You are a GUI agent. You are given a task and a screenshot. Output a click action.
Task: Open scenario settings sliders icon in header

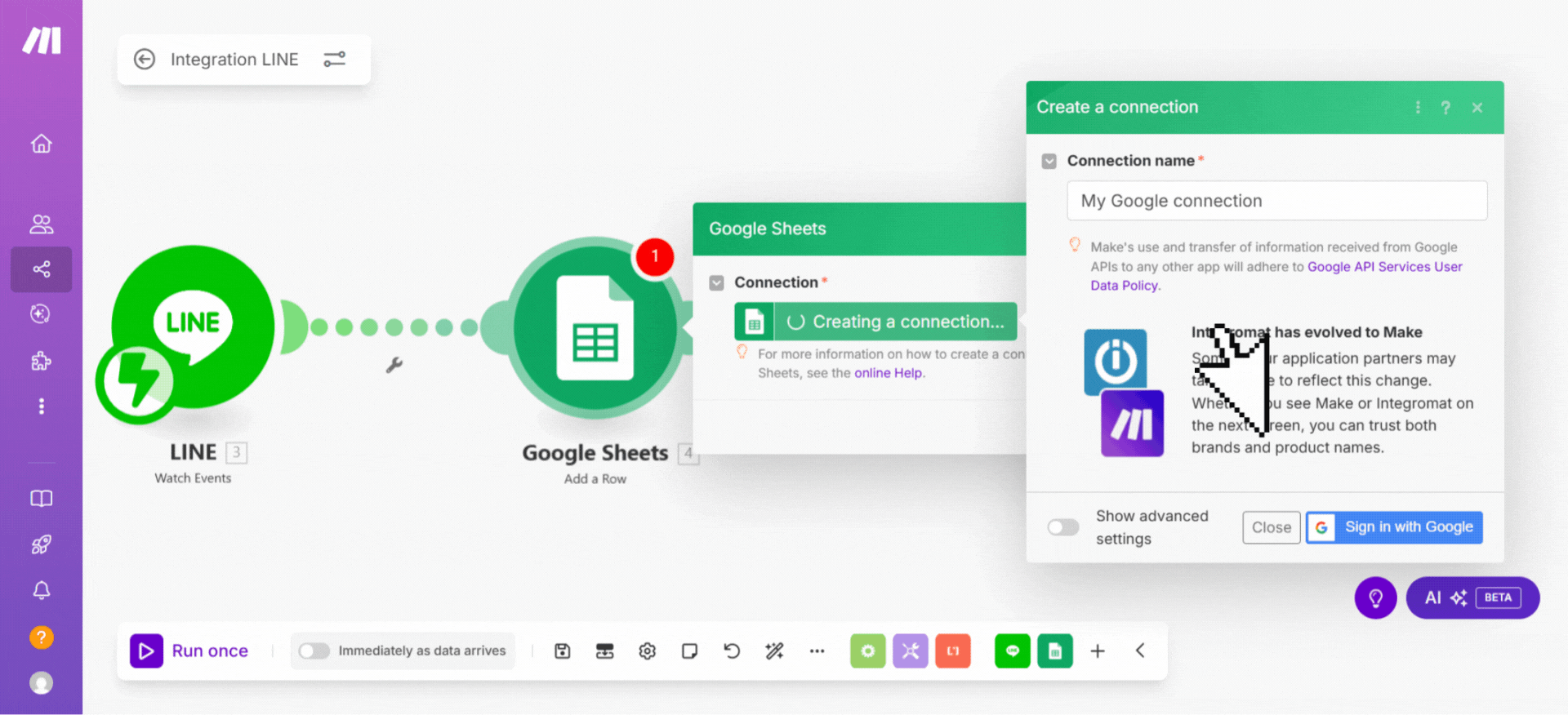[x=334, y=59]
